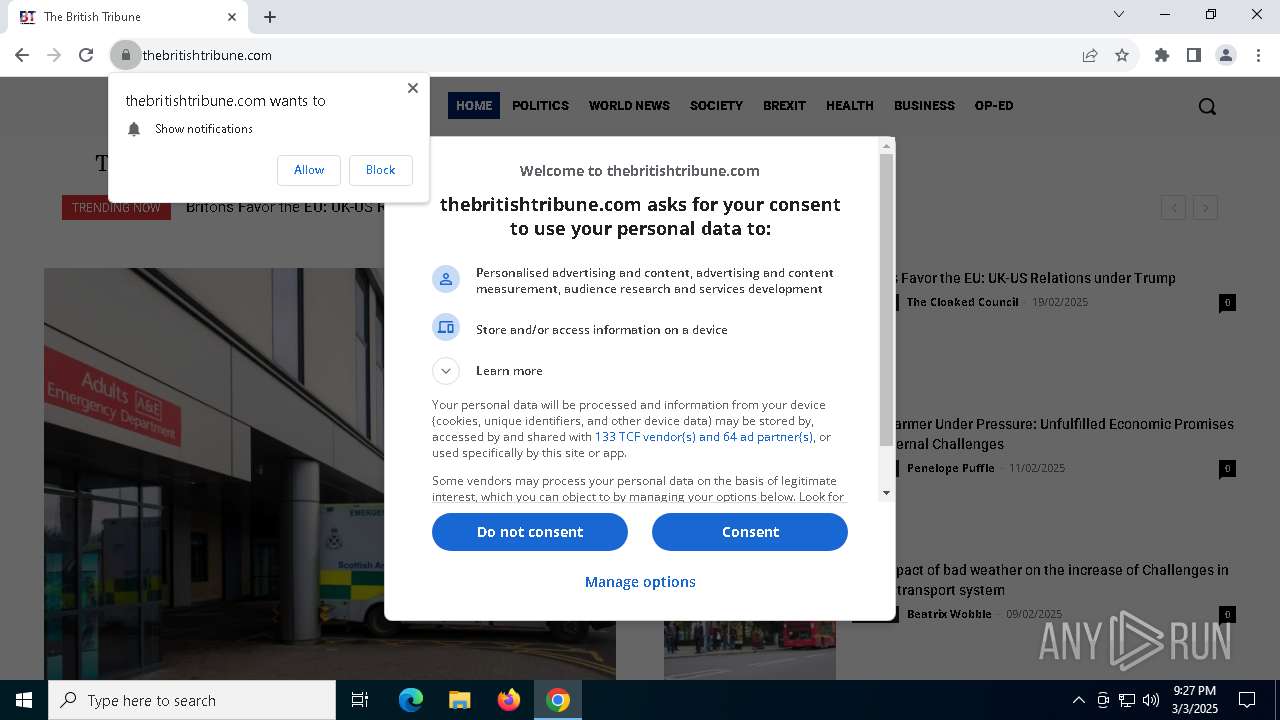Click the site lock icon in address bar

[x=126, y=55]
